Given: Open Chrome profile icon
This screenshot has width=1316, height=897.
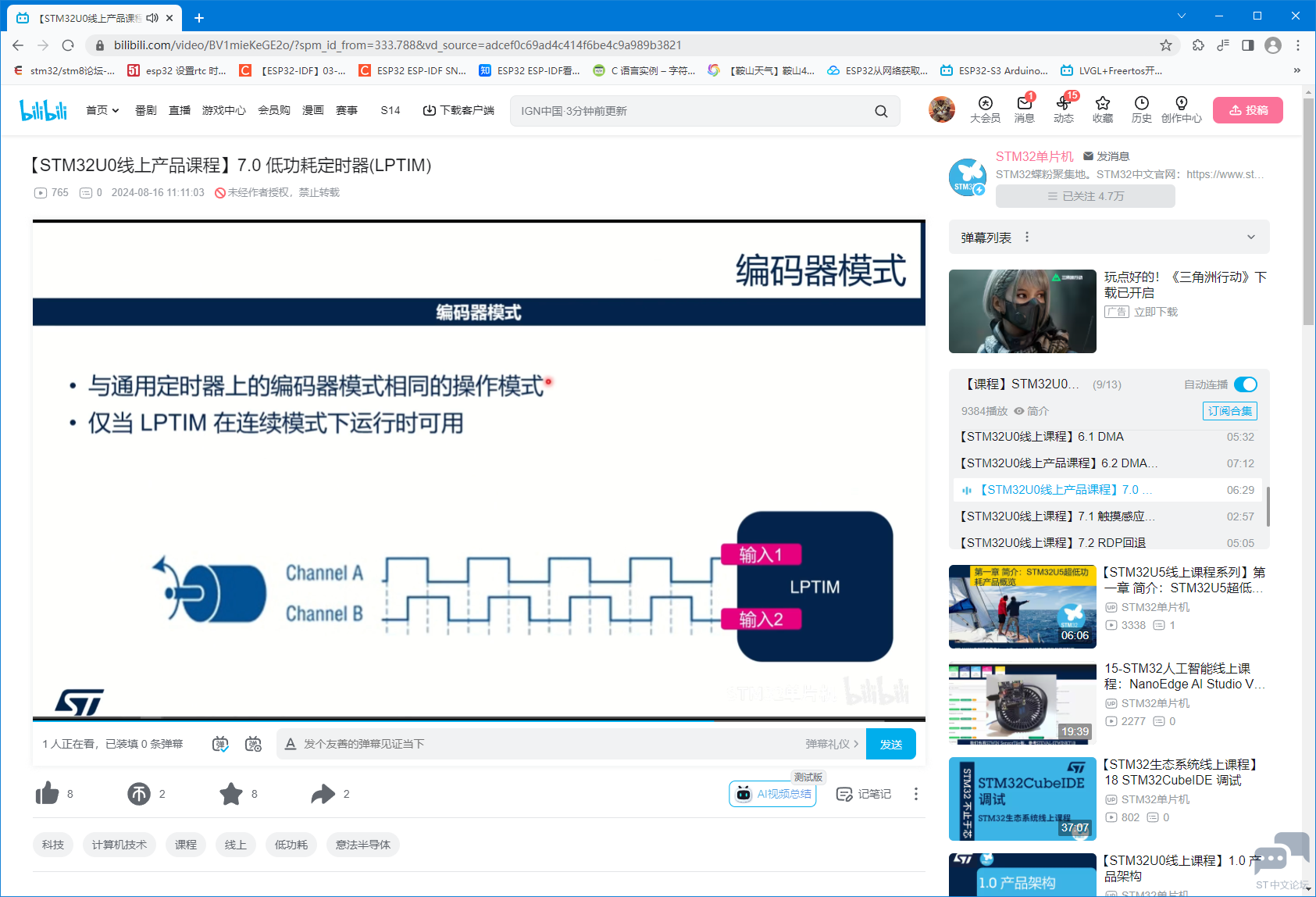Looking at the screenshot, I should point(1273,45).
